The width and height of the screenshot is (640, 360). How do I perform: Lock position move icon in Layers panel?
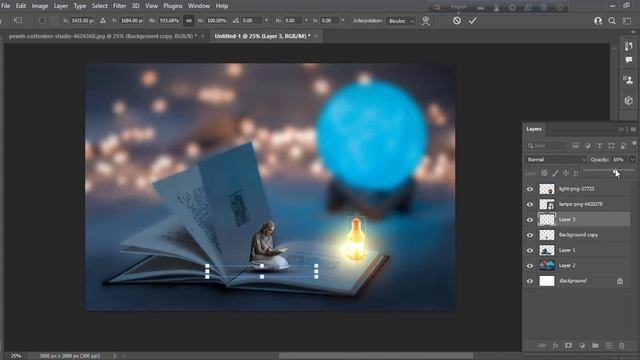(566, 173)
